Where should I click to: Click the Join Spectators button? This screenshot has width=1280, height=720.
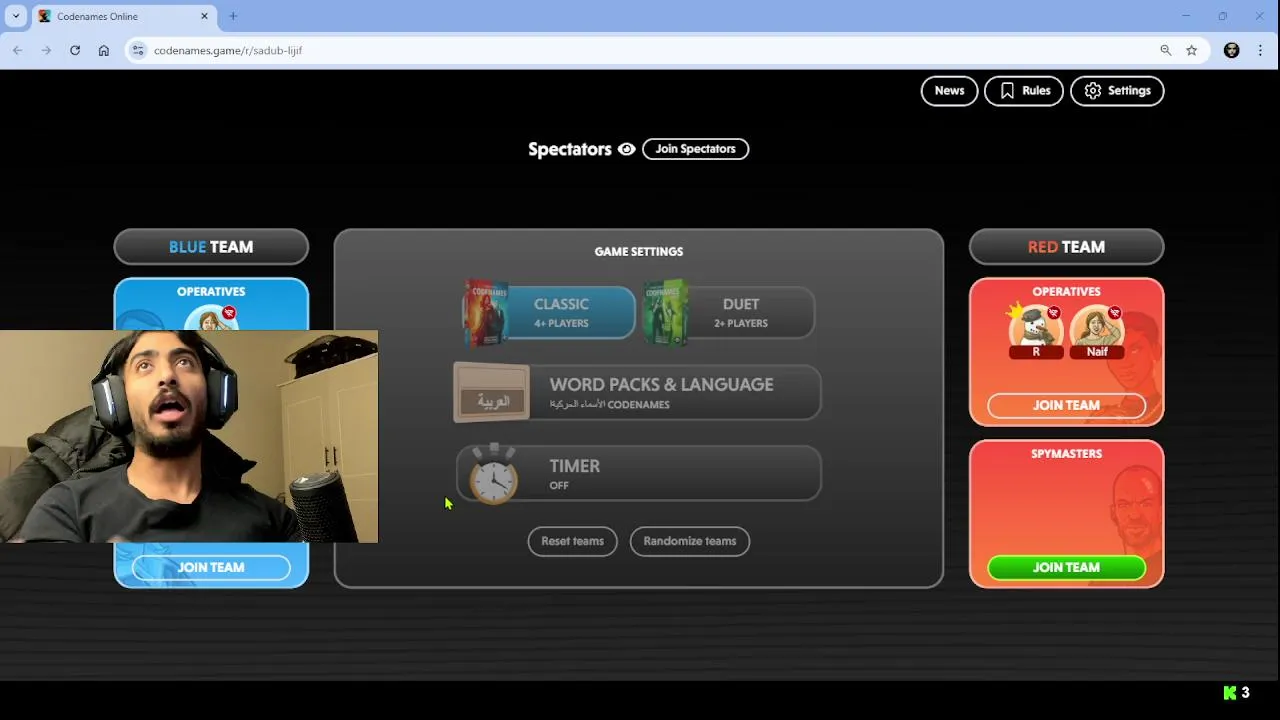point(695,149)
